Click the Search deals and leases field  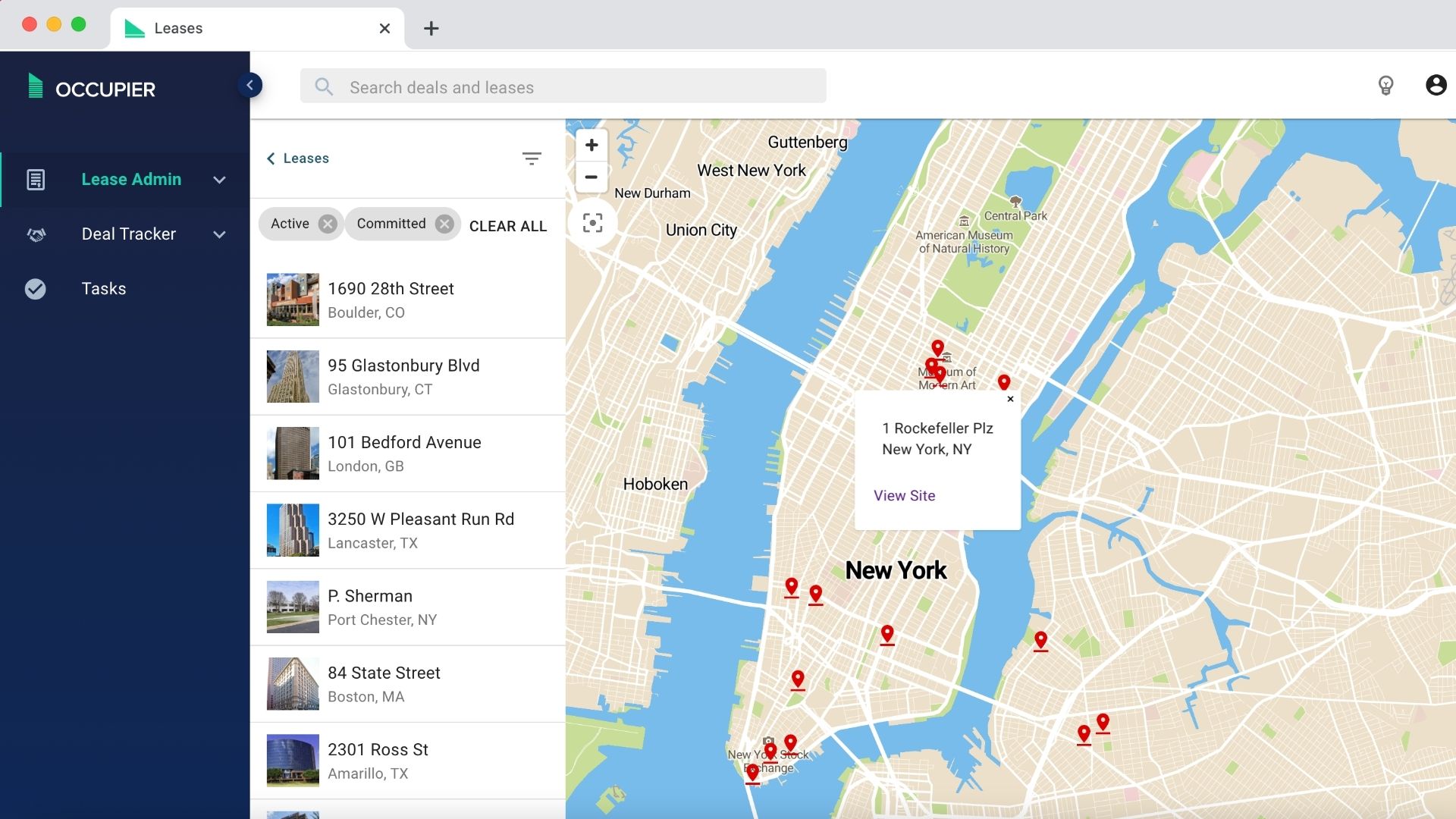point(563,87)
